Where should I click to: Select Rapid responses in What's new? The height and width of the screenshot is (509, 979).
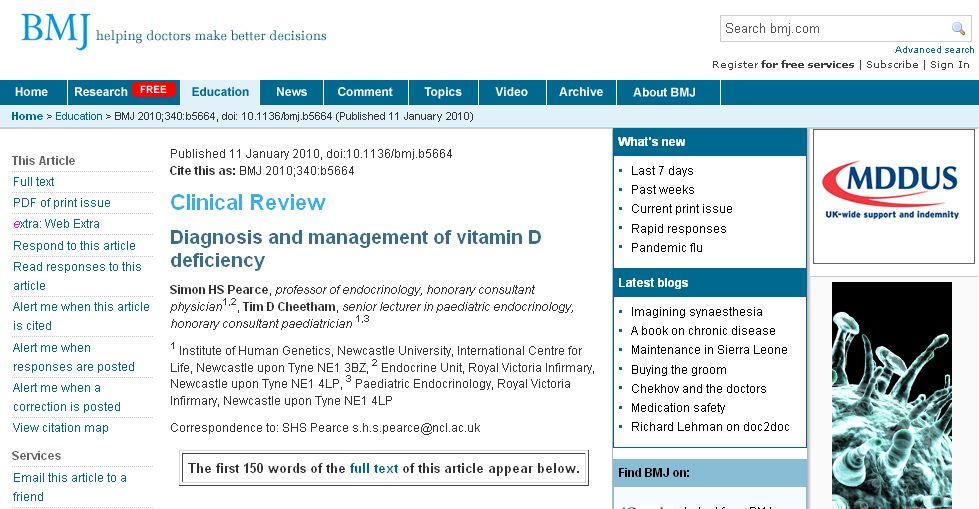pos(678,229)
